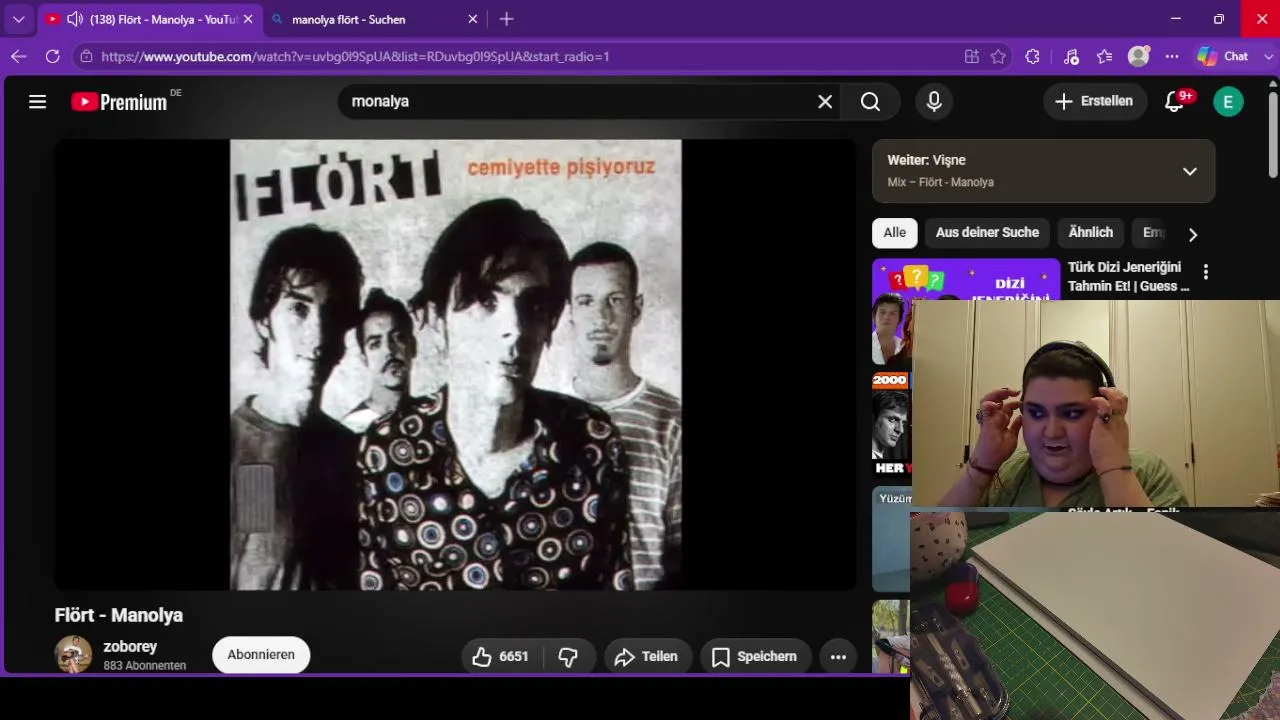Open a new browser tab
The height and width of the screenshot is (720, 1280).
[x=507, y=19]
